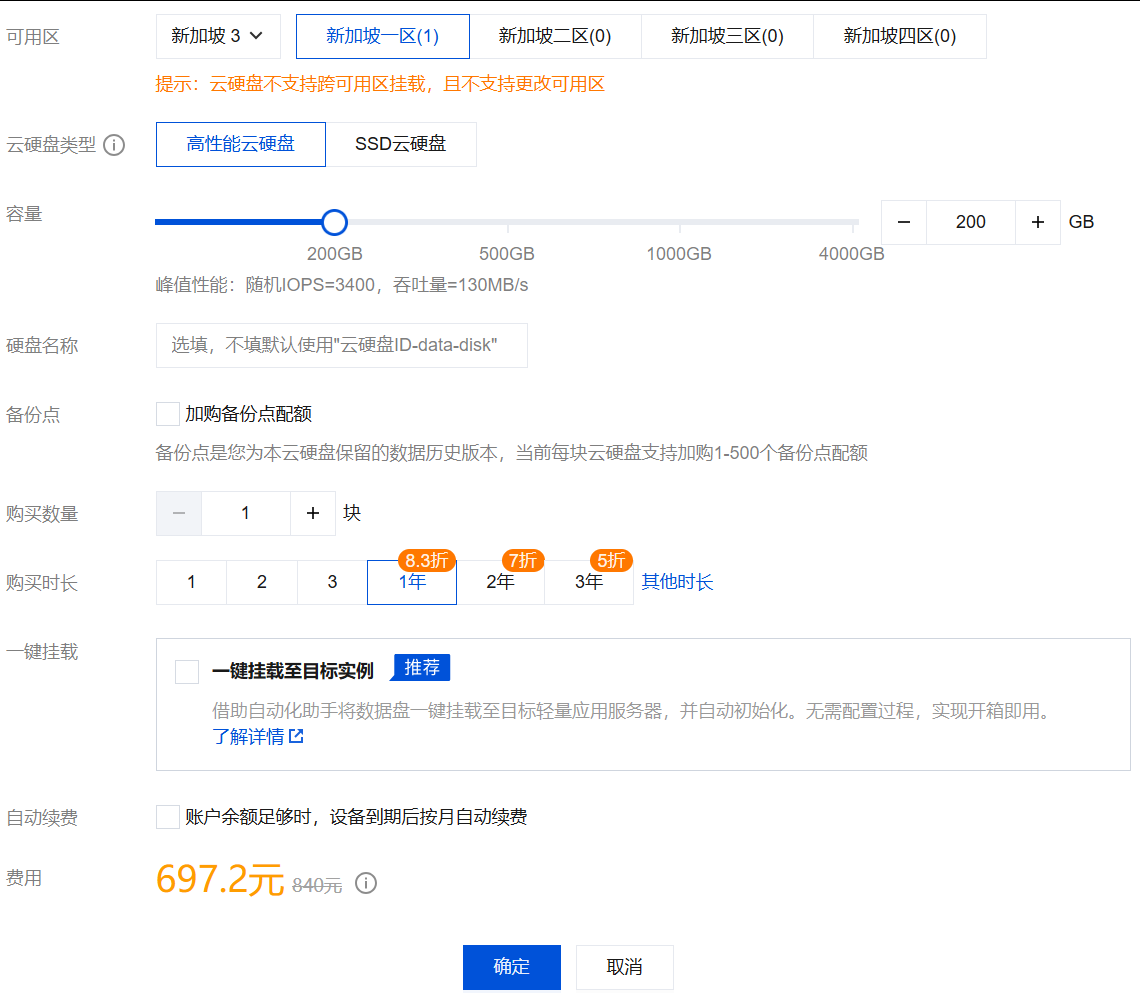Screen dimensions: 1140x1005
Task: Check 一键挂载至目标实例 option
Action: pyautogui.click(x=187, y=671)
